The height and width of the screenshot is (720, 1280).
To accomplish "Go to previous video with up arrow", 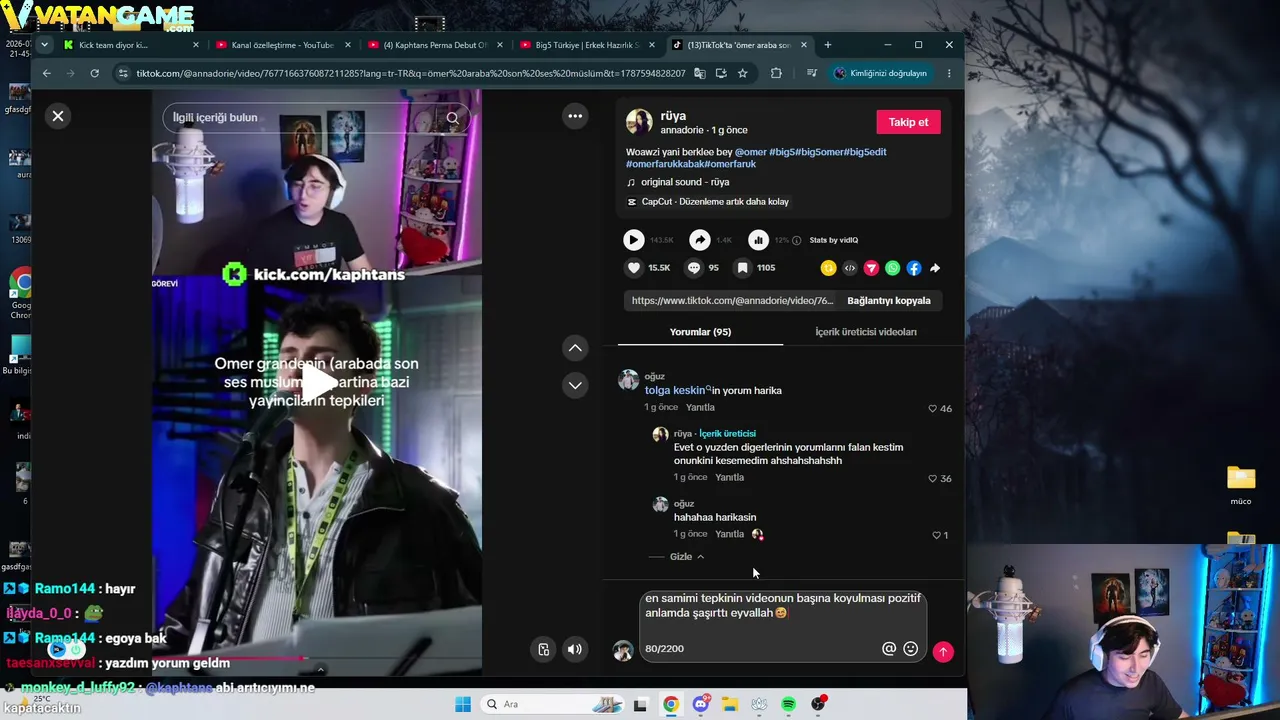I will [575, 348].
